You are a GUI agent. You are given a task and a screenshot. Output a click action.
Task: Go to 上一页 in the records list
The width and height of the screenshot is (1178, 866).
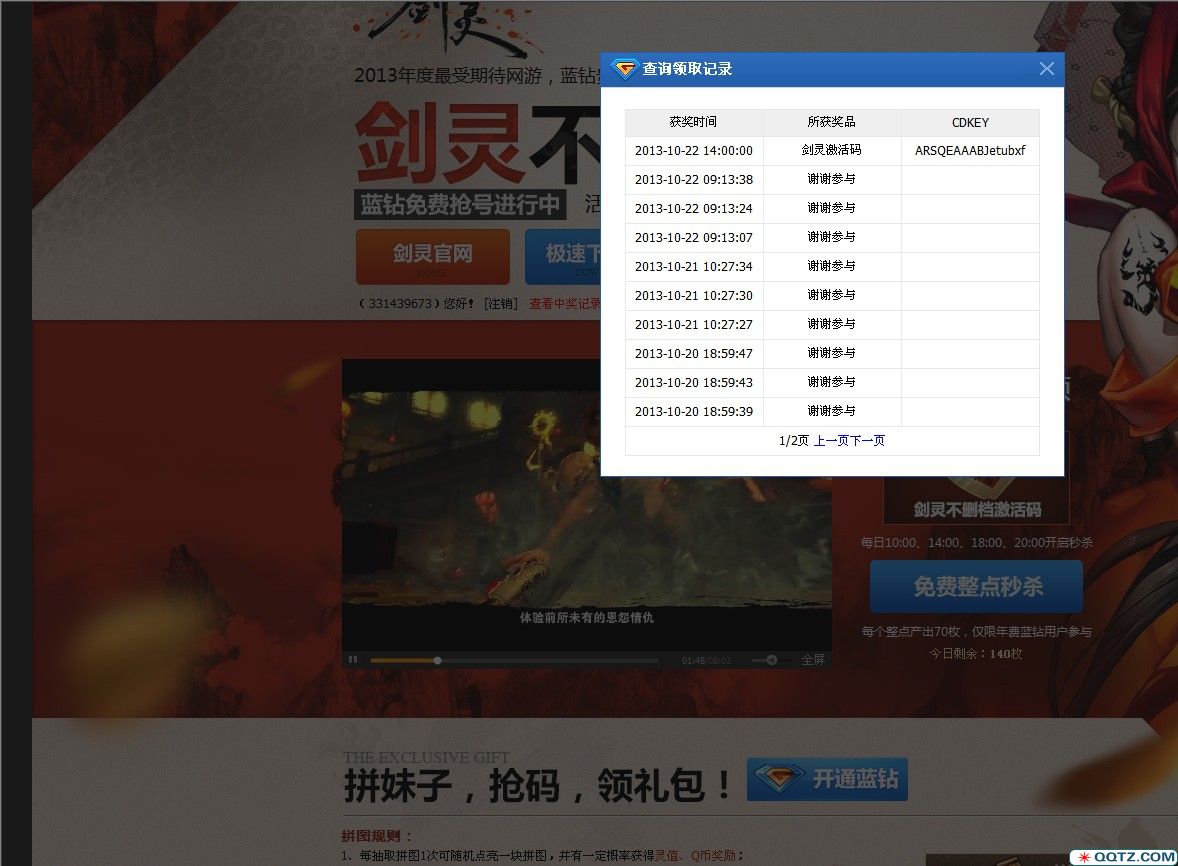[x=831, y=441]
